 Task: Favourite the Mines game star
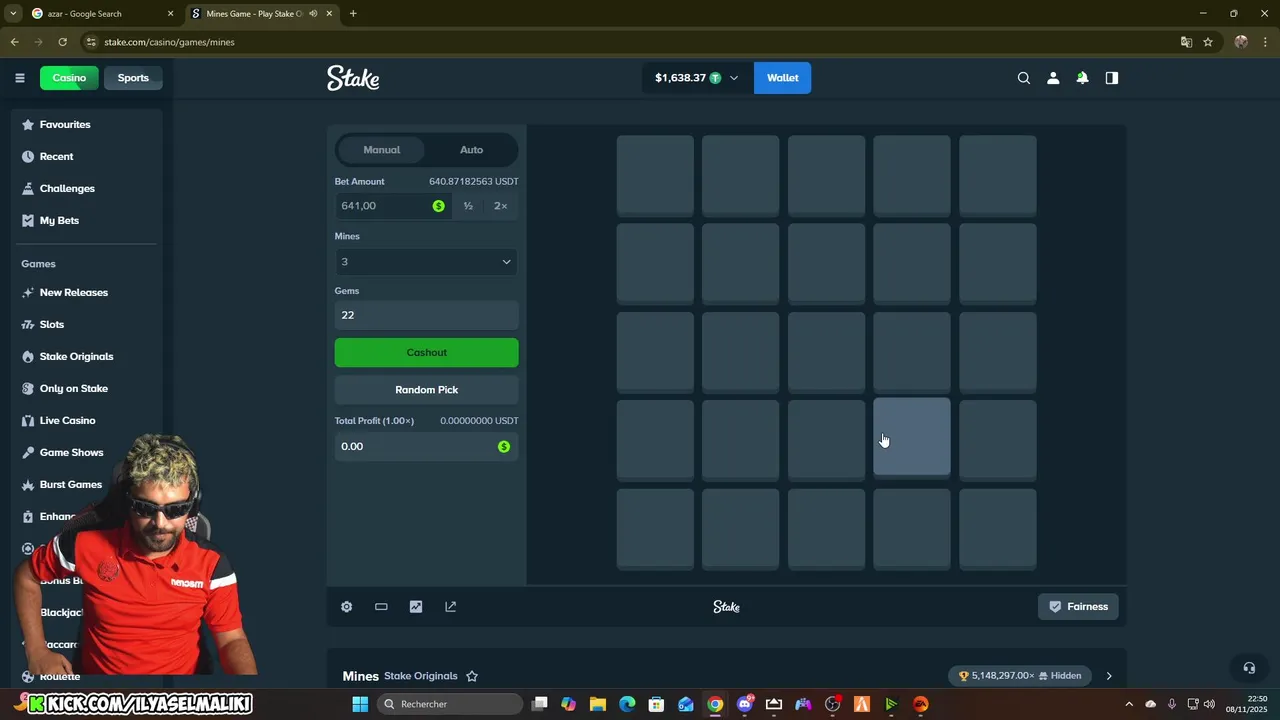(x=472, y=676)
